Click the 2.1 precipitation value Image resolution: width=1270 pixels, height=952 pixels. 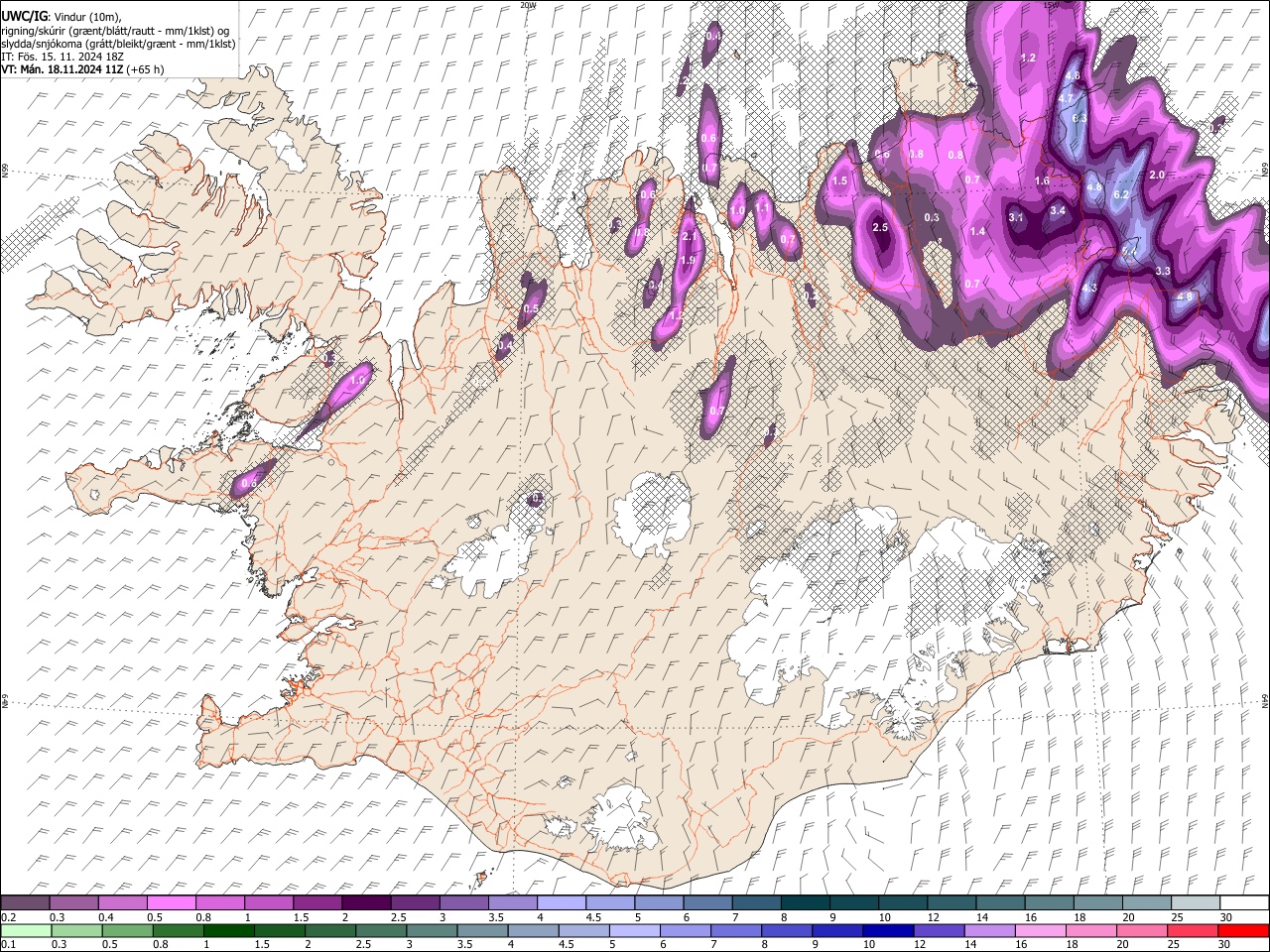point(691,236)
